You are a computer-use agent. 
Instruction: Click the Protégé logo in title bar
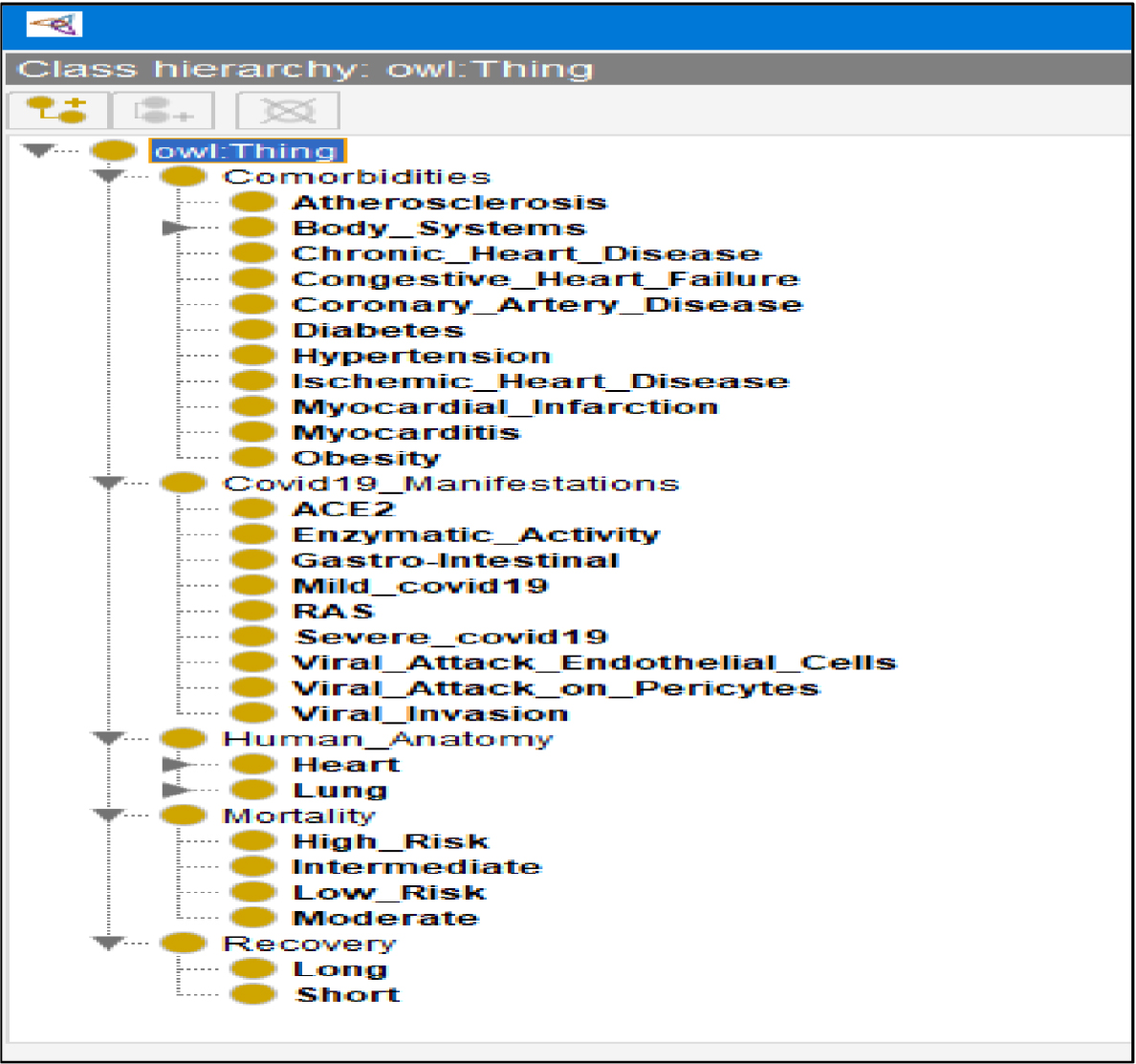(55, 24)
